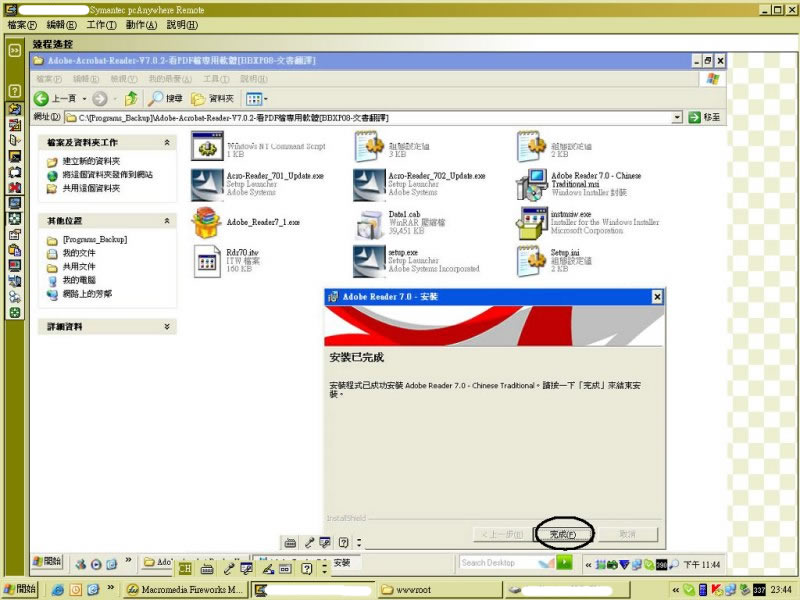The height and width of the screenshot is (600, 800).
Task: Open 網路上的芳鄰 in other places
Action: pos(87,294)
